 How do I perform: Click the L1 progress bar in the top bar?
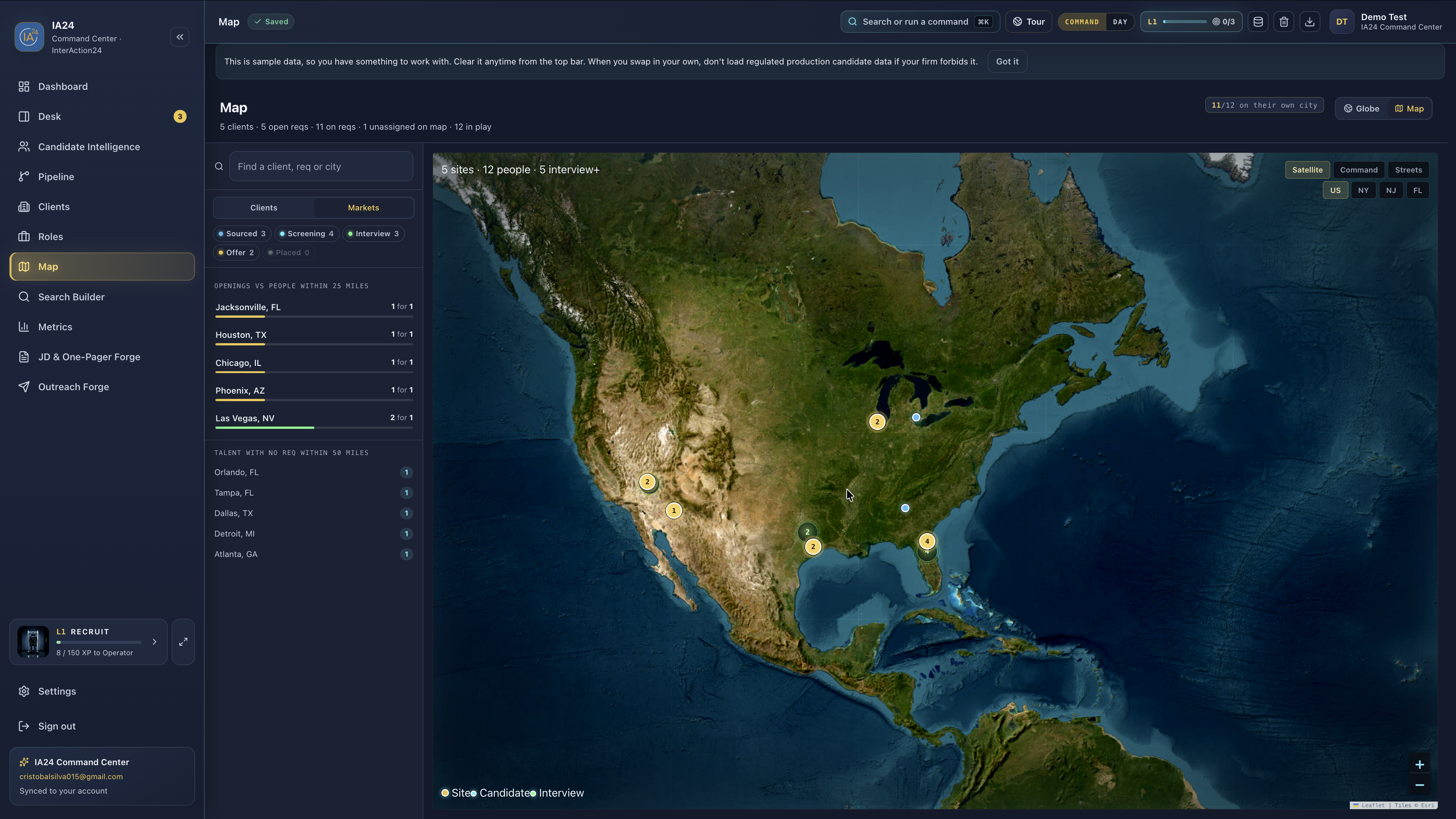tap(1191, 22)
